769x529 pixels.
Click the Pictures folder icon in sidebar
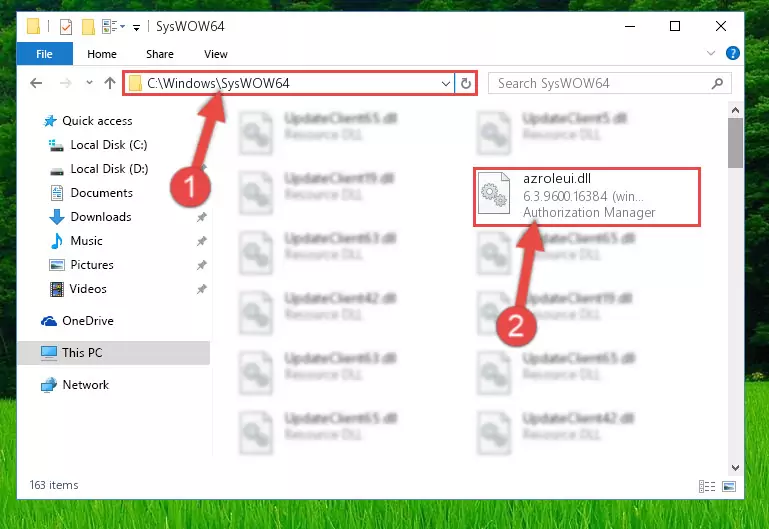pyautogui.click(x=57, y=265)
